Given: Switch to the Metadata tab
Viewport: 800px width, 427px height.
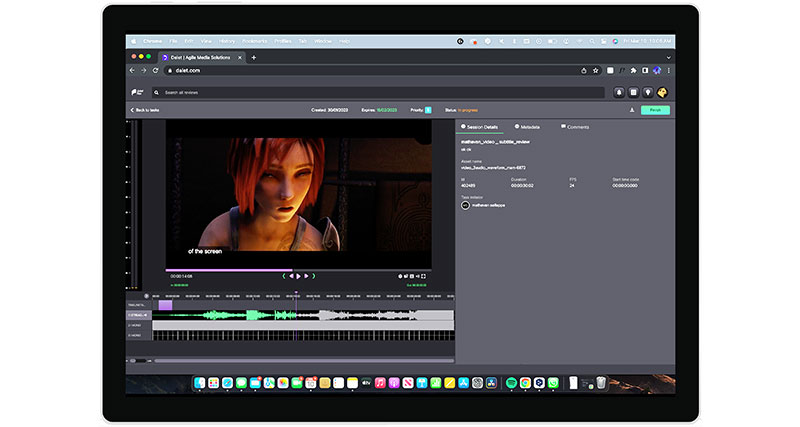Looking at the screenshot, I should 529,127.
